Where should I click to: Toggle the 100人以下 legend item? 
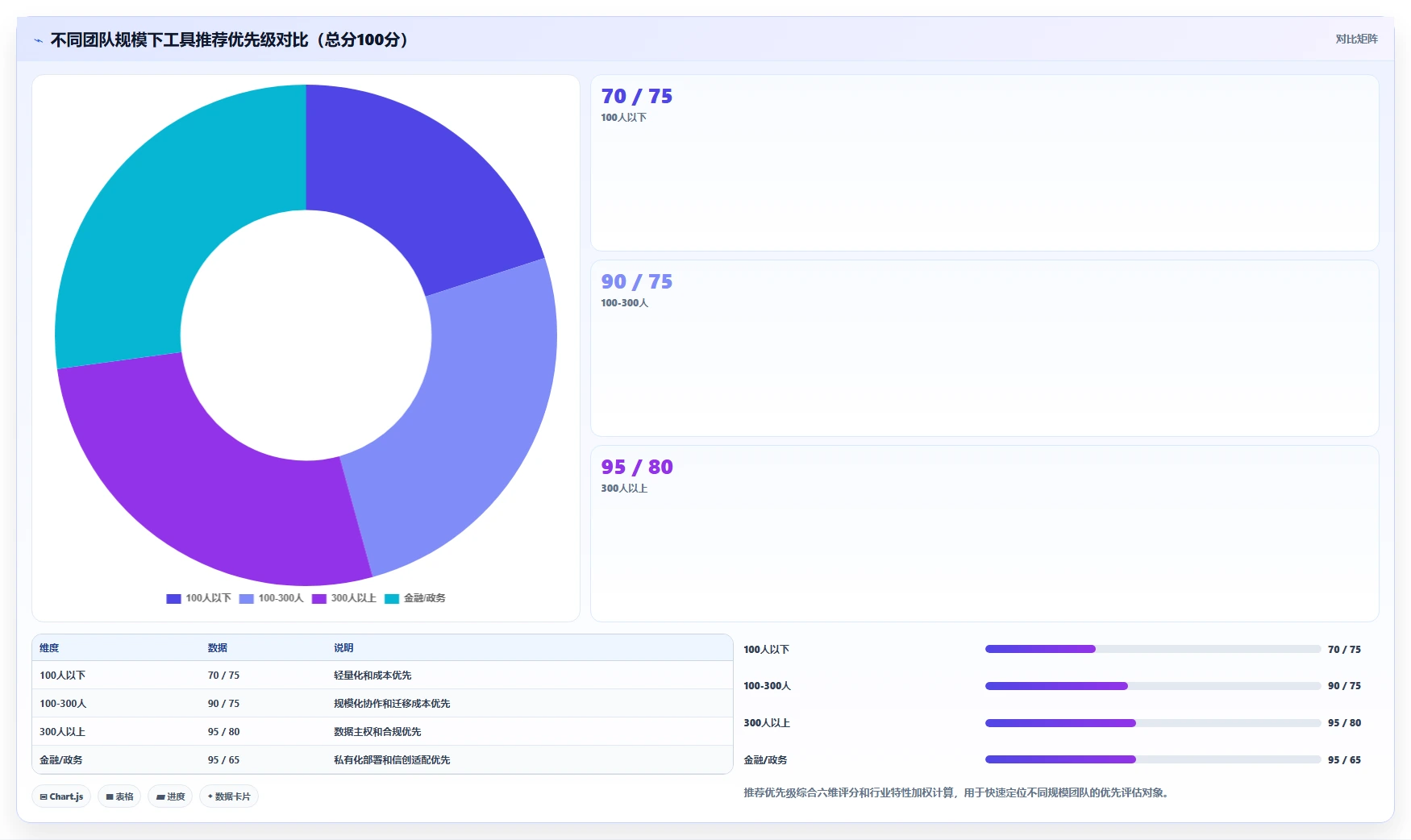pos(198,598)
